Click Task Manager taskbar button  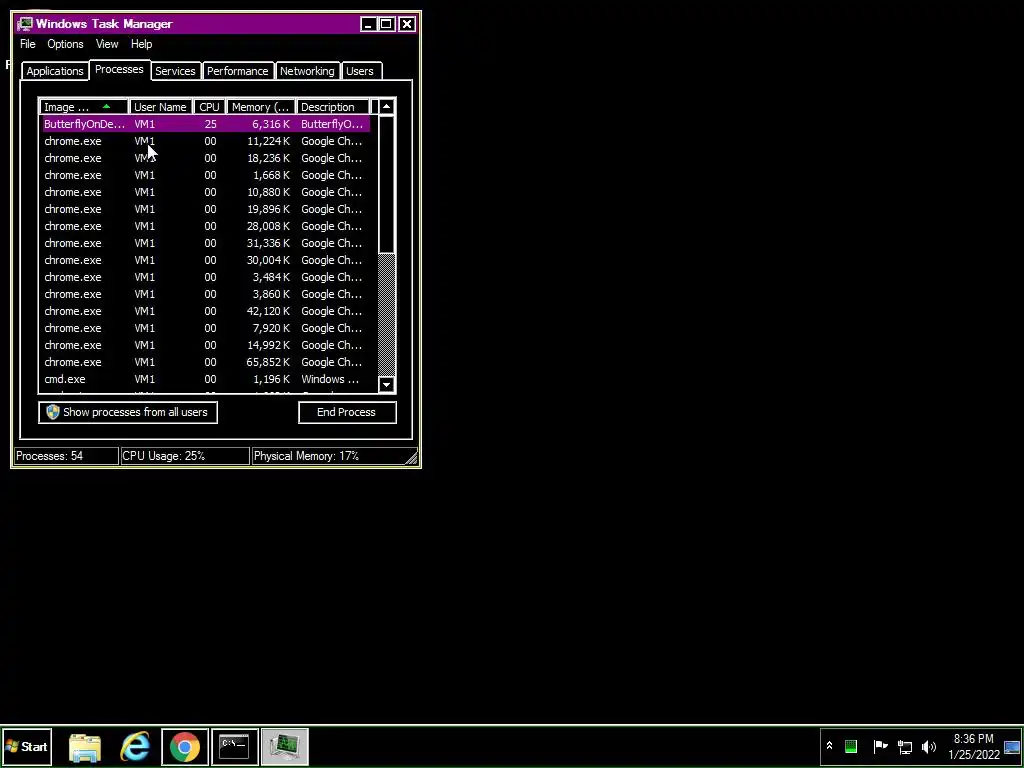284,747
